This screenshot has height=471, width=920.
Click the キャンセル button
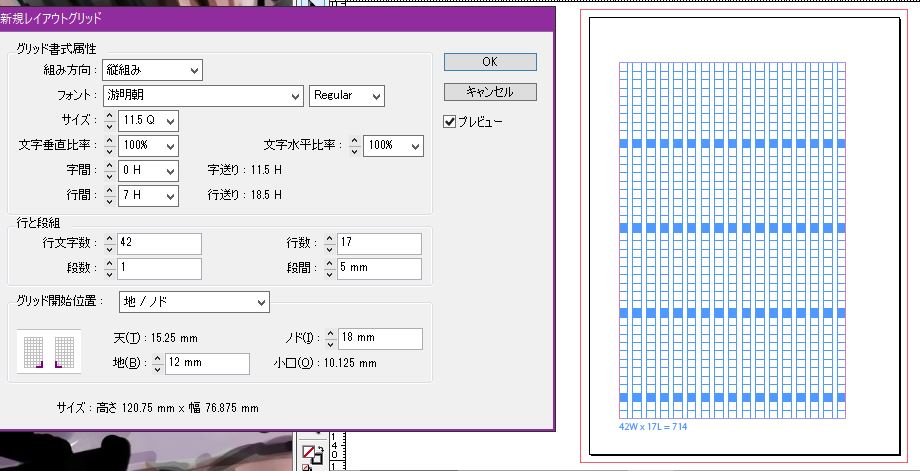click(x=490, y=92)
